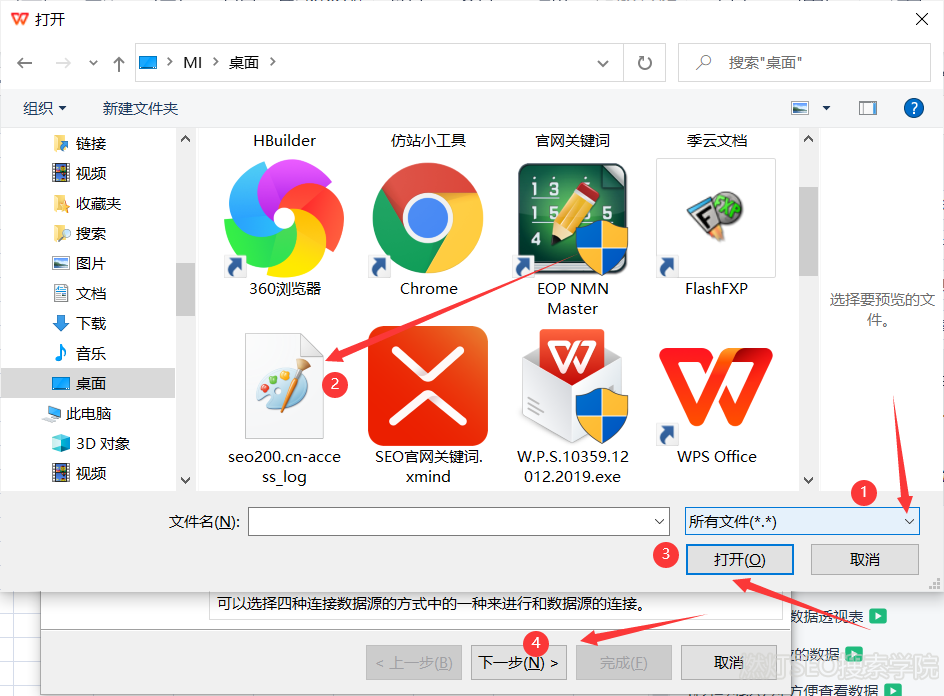Open the 文档 sidebar folder

(80, 293)
